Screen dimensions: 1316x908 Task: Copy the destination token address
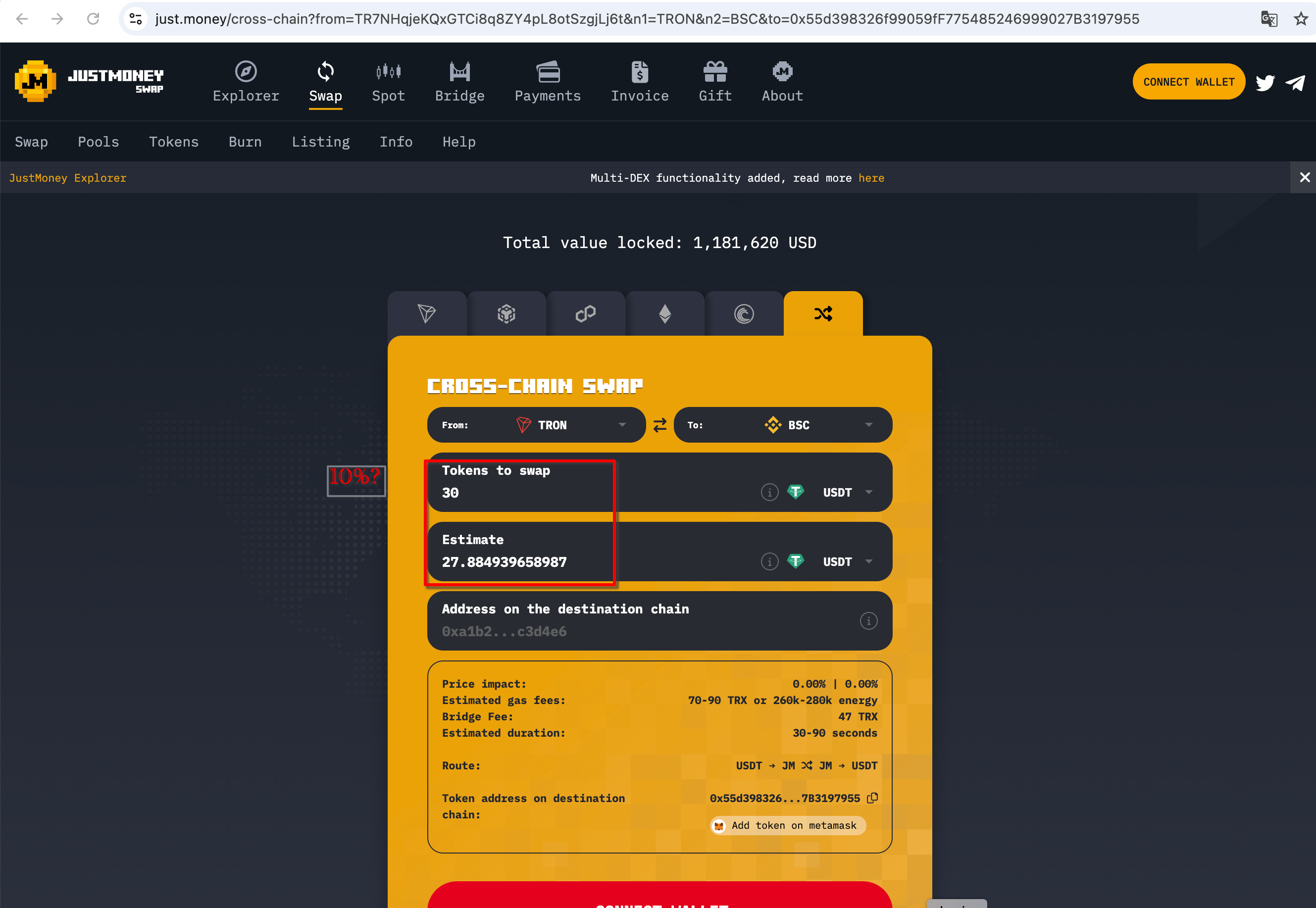[872, 798]
